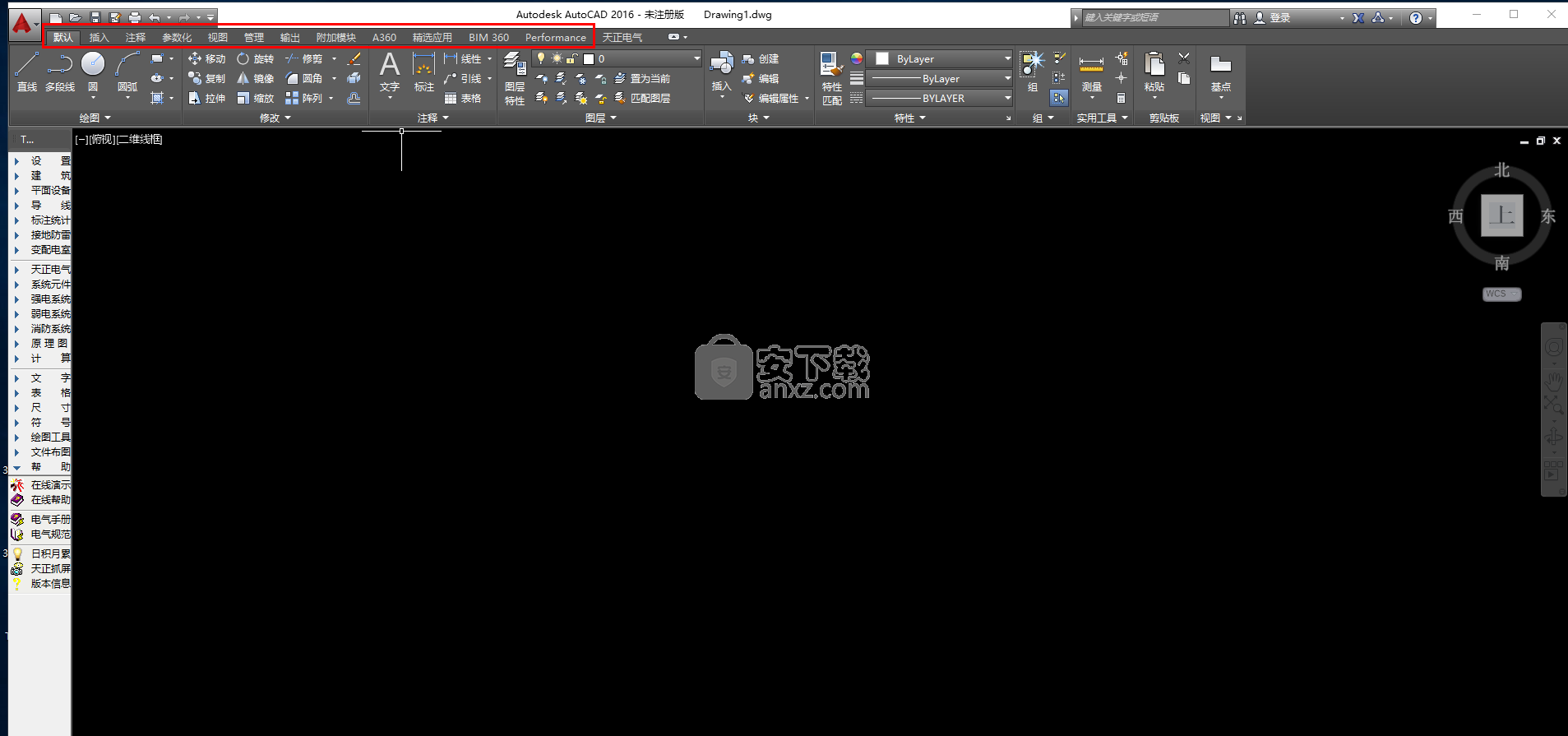The height and width of the screenshot is (736, 1568).
Task: Toggle layer freeze sun icon
Action: click(x=557, y=58)
